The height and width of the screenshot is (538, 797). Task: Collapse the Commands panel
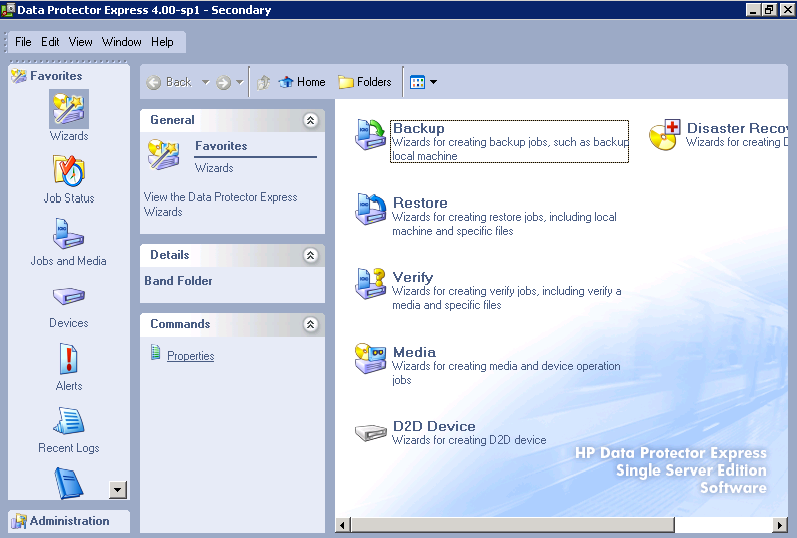(311, 324)
